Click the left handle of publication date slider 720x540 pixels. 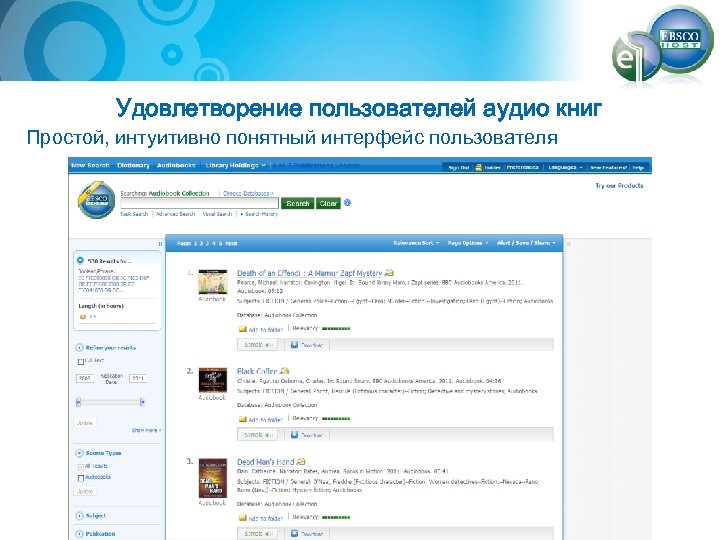coord(79,402)
